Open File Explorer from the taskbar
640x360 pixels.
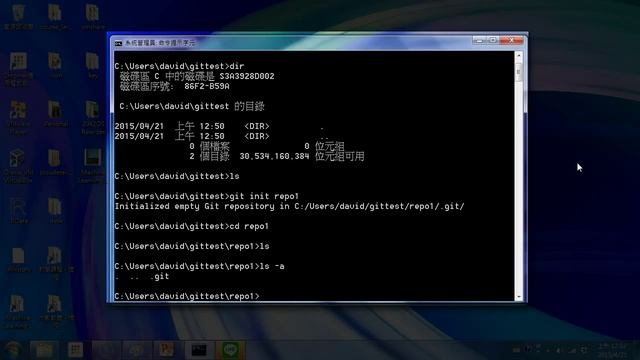[44, 350]
